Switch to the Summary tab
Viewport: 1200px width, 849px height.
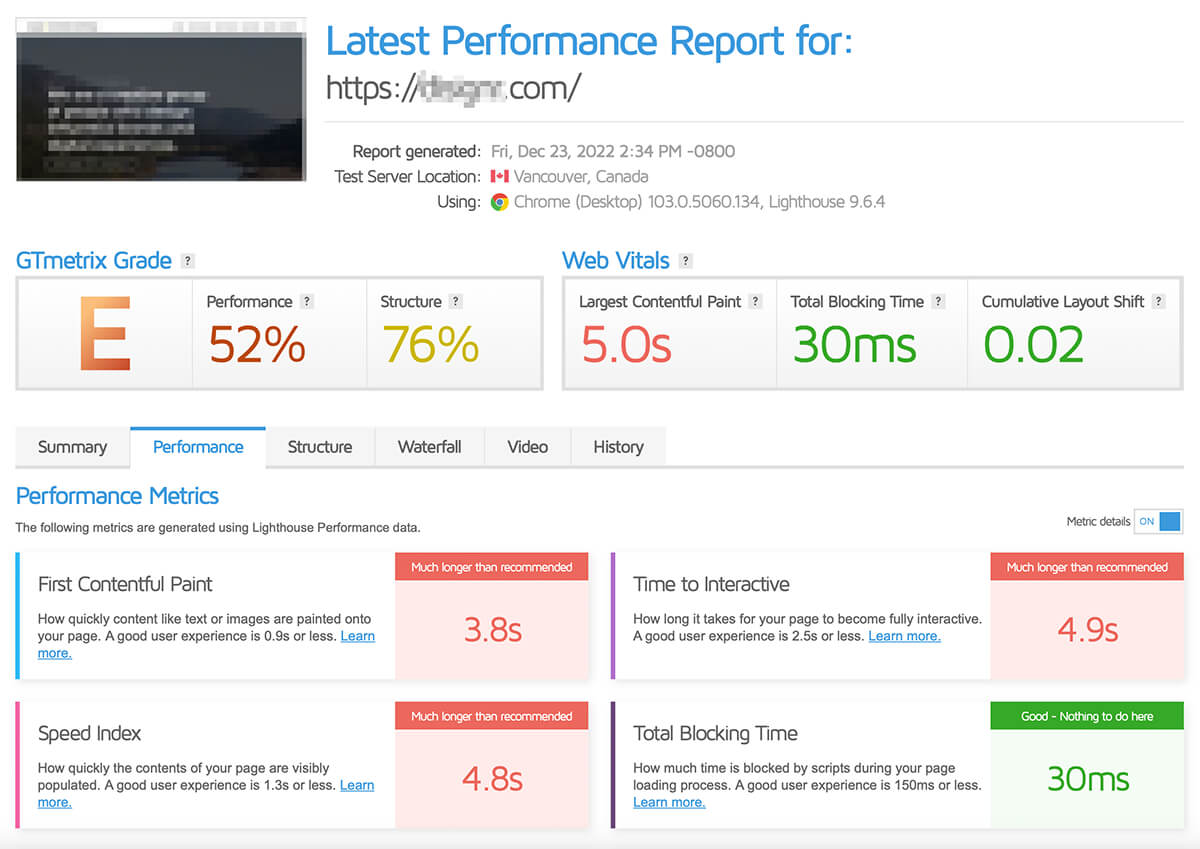(72, 447)
